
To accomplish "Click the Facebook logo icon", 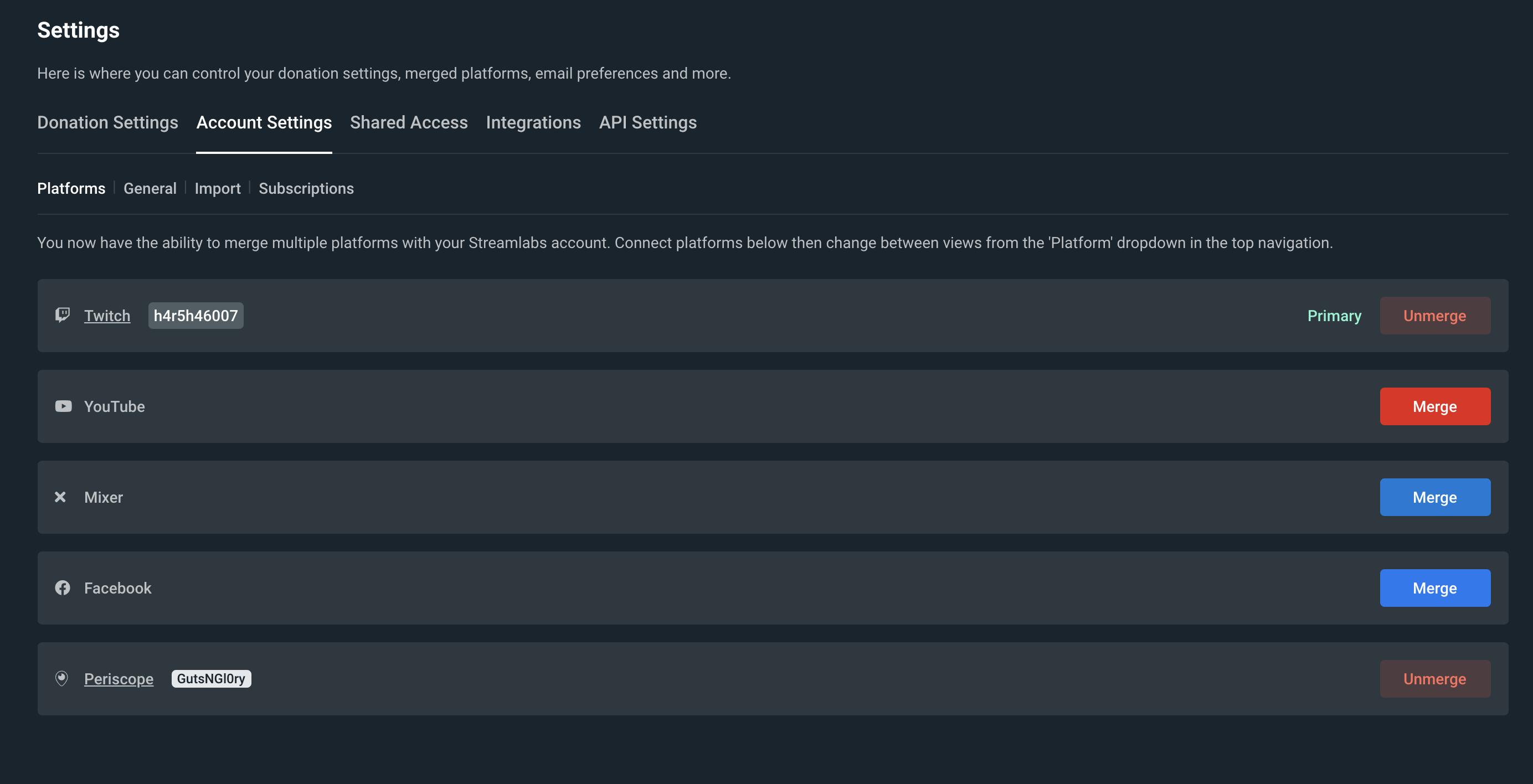I will [63, 587].
